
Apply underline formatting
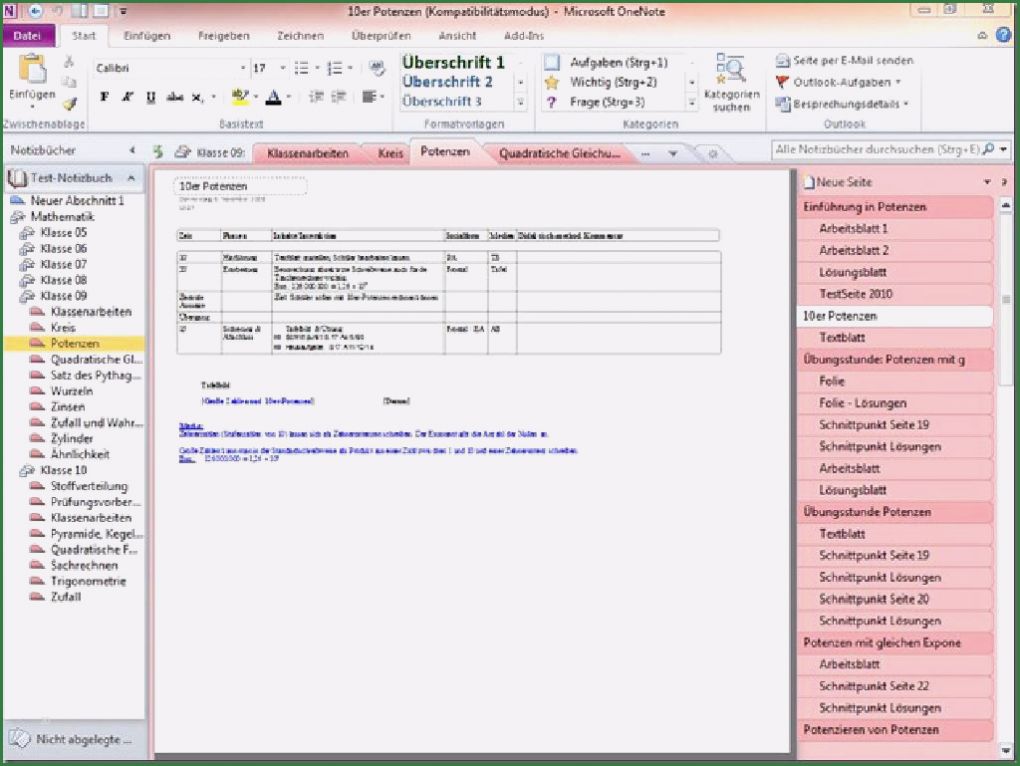pos(151,97)
